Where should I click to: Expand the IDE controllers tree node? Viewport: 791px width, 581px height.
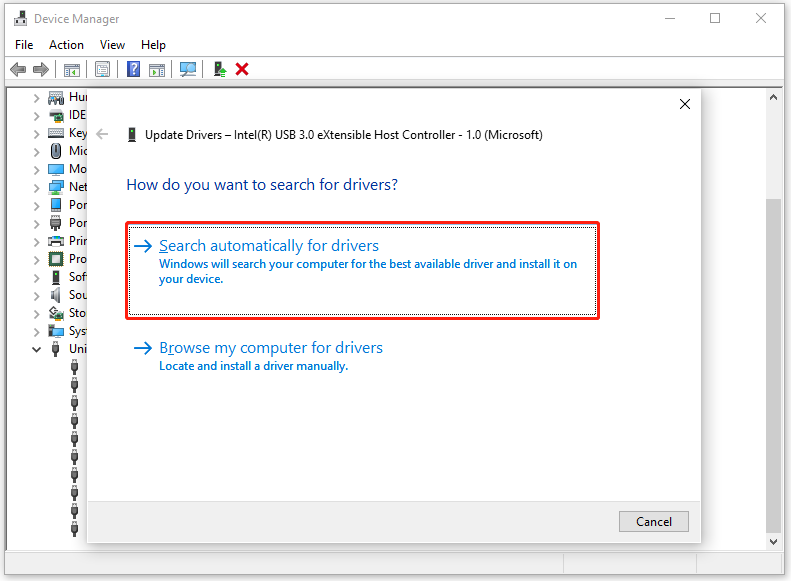(x=36, y=116)
